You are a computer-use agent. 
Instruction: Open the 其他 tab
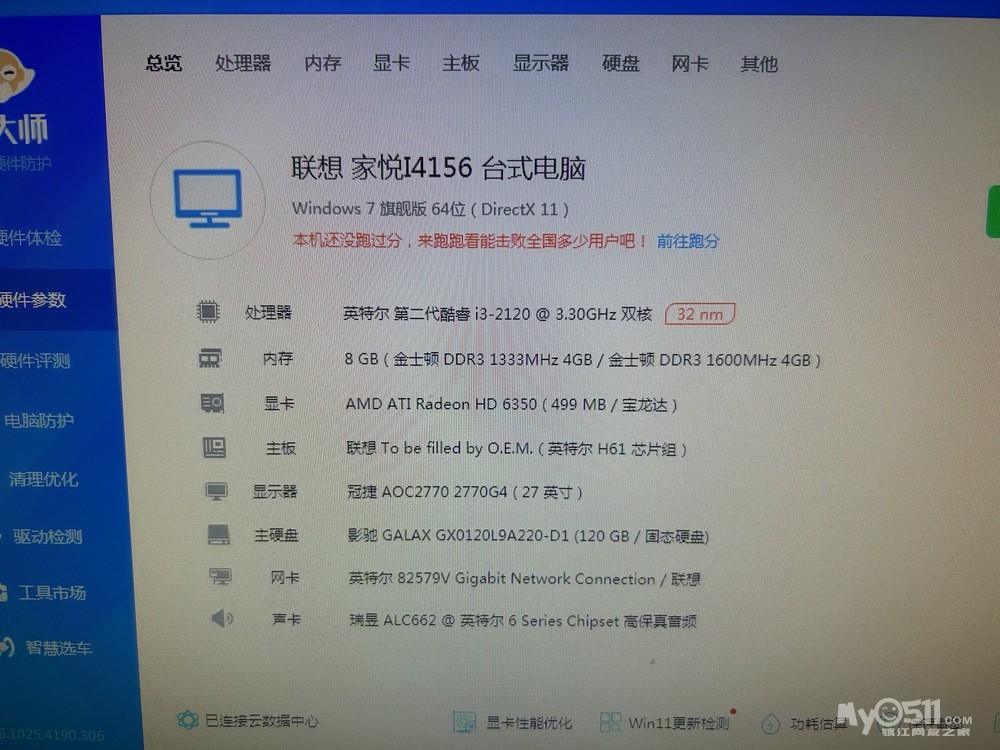pos(758,64)
